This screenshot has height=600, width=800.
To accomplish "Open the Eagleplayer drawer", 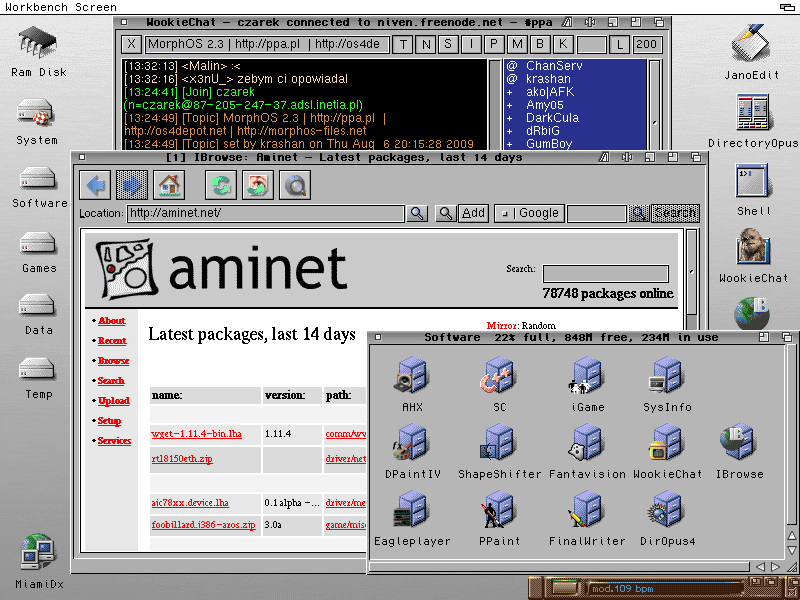I will point(412,510).
